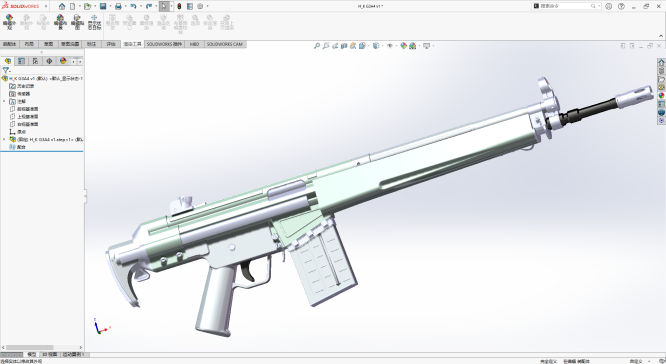
Task: Click the Home icon in quick access toolbar
Action: [x=62, y=6]
